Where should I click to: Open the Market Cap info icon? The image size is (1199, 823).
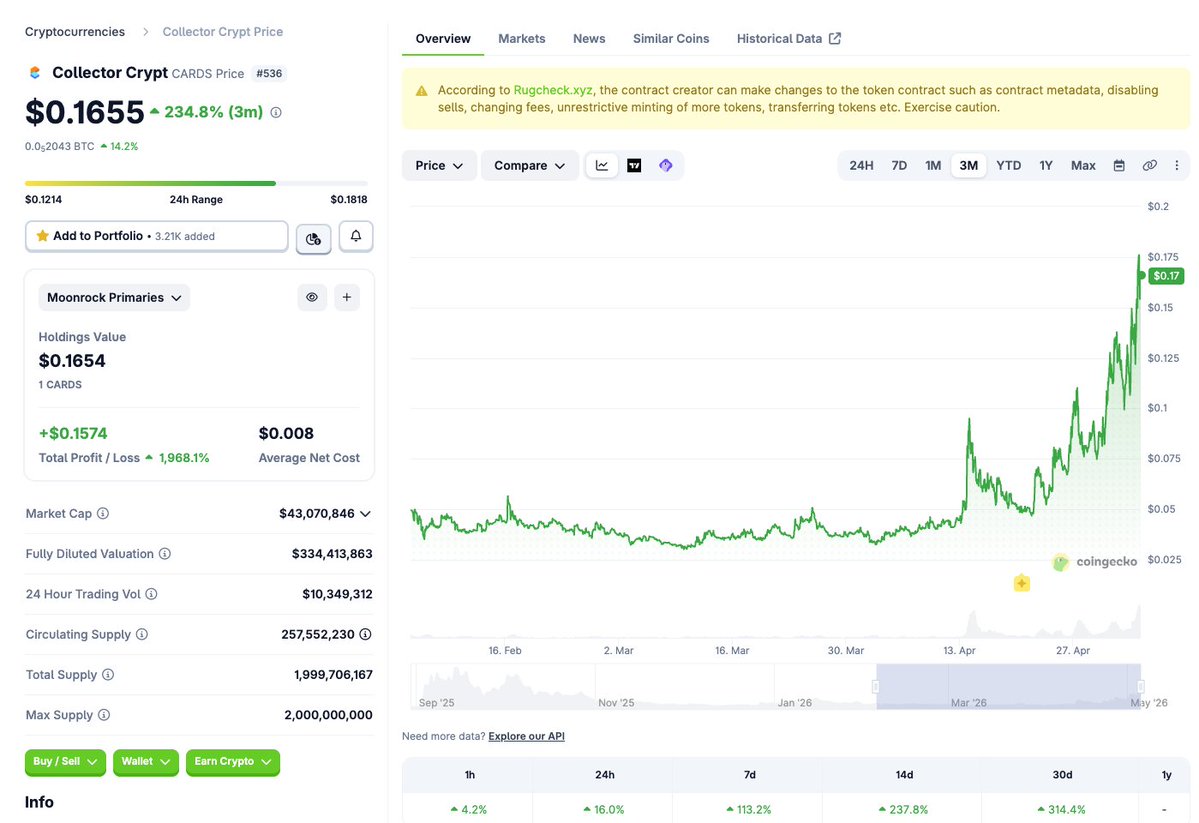[102, 513]
